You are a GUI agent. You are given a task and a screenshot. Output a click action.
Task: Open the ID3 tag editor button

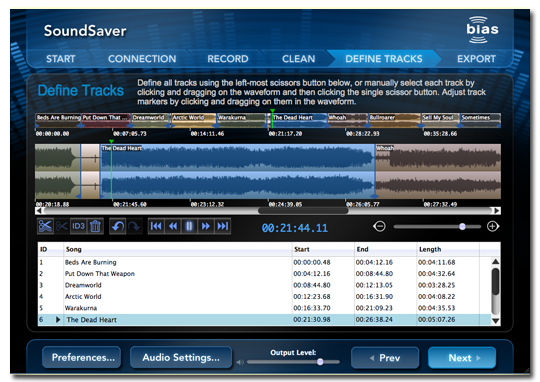coord(78,226)
